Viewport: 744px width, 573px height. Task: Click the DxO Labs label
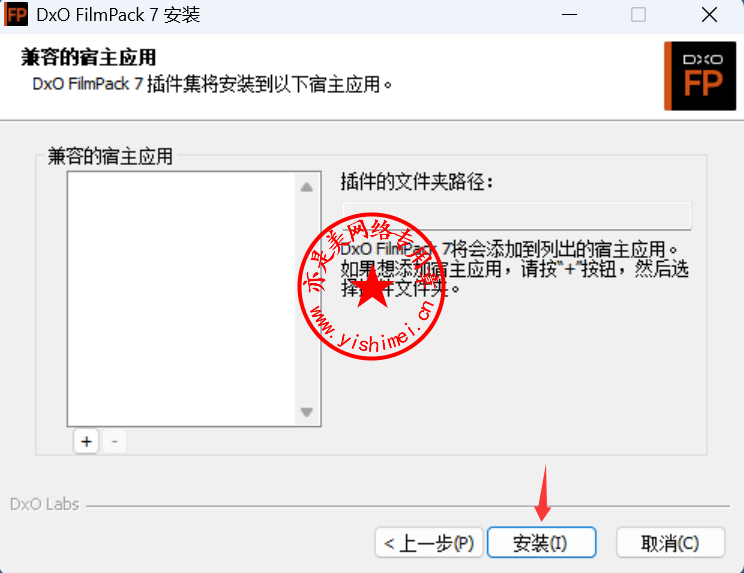[x=45, y=504]
